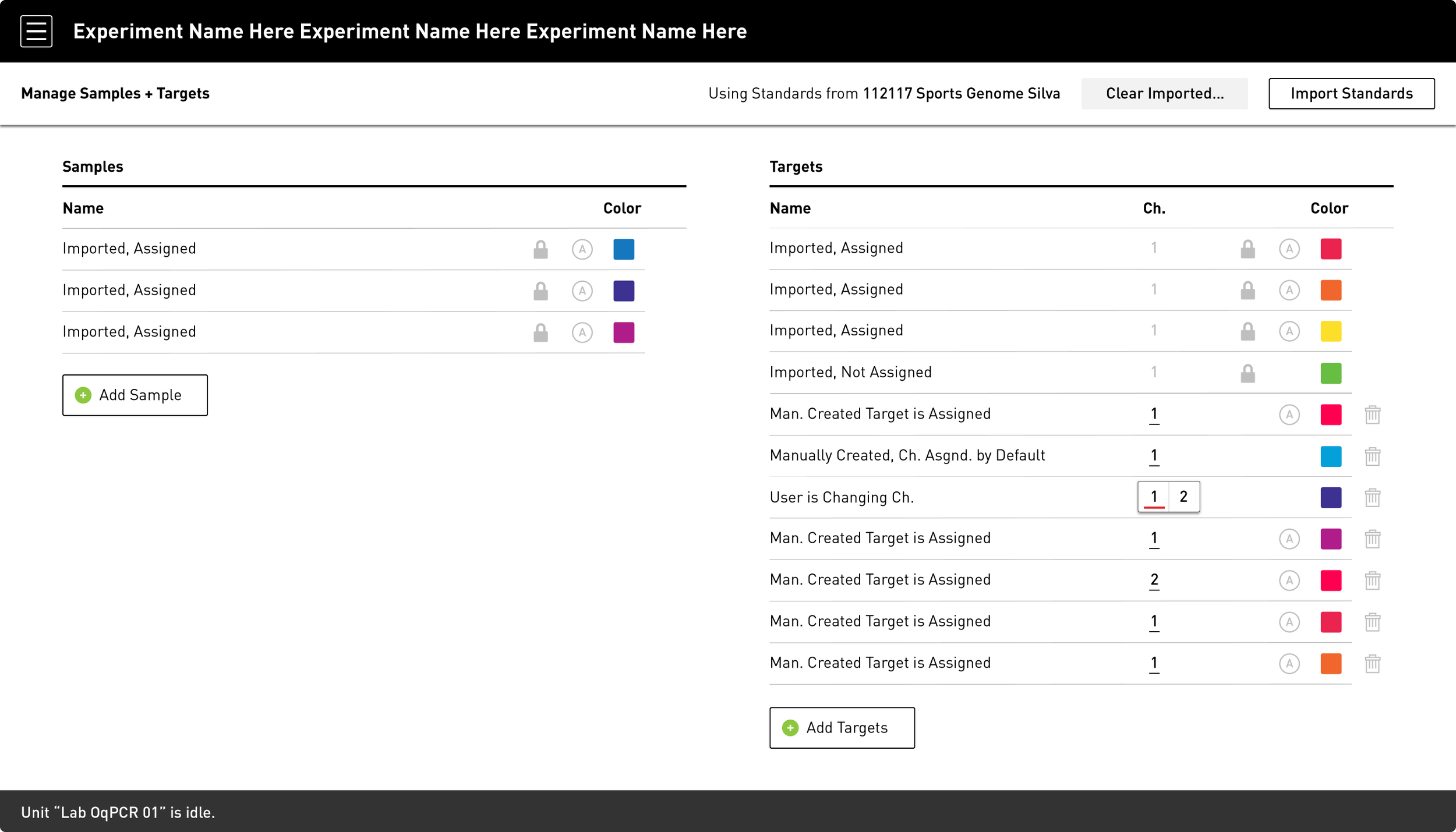Viewport: 1456px width, 832px height.
Task: Click the Clear Imported button
Action: pyautogui.click(x=1165, y=93)
